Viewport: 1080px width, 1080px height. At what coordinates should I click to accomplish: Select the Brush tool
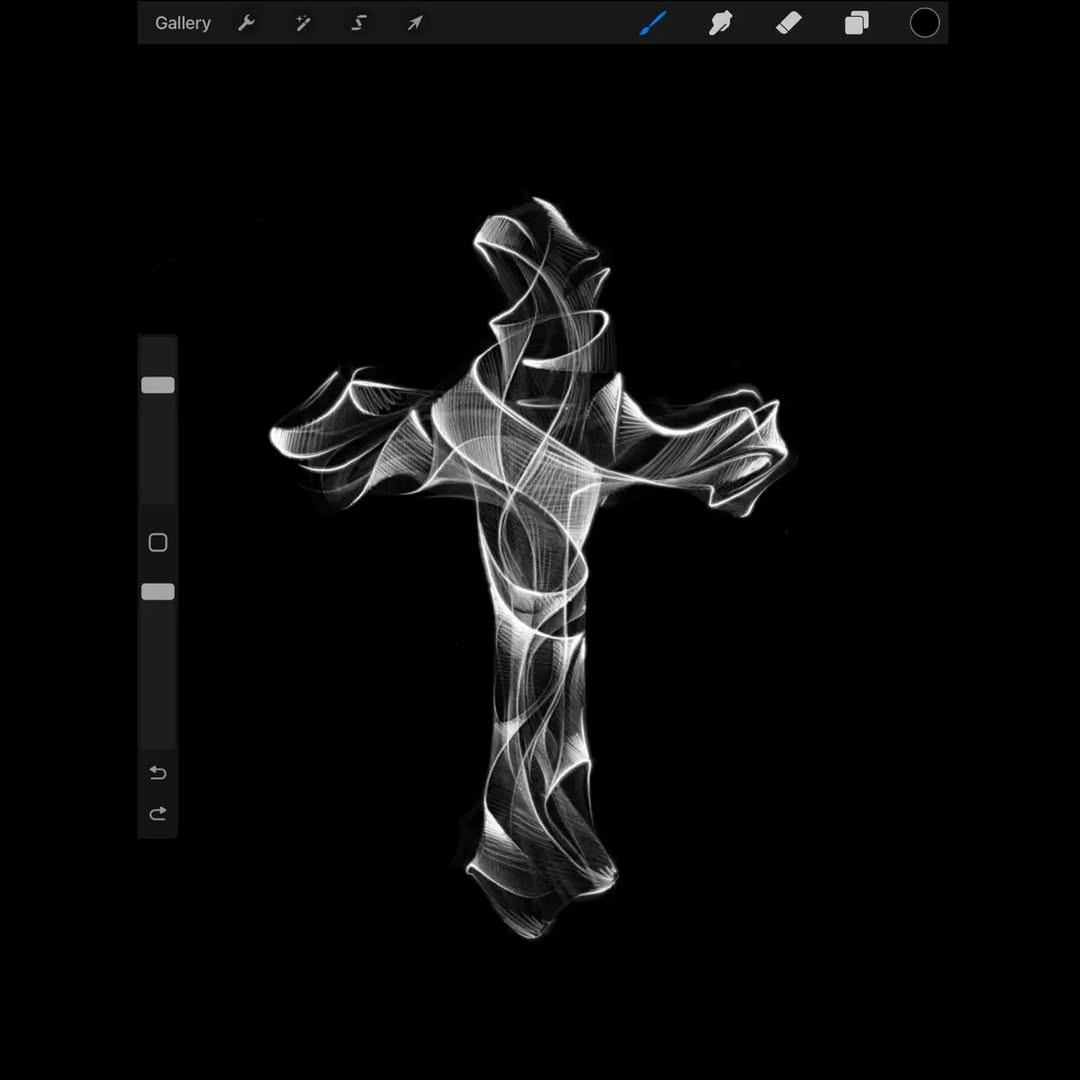pos(653,23)
